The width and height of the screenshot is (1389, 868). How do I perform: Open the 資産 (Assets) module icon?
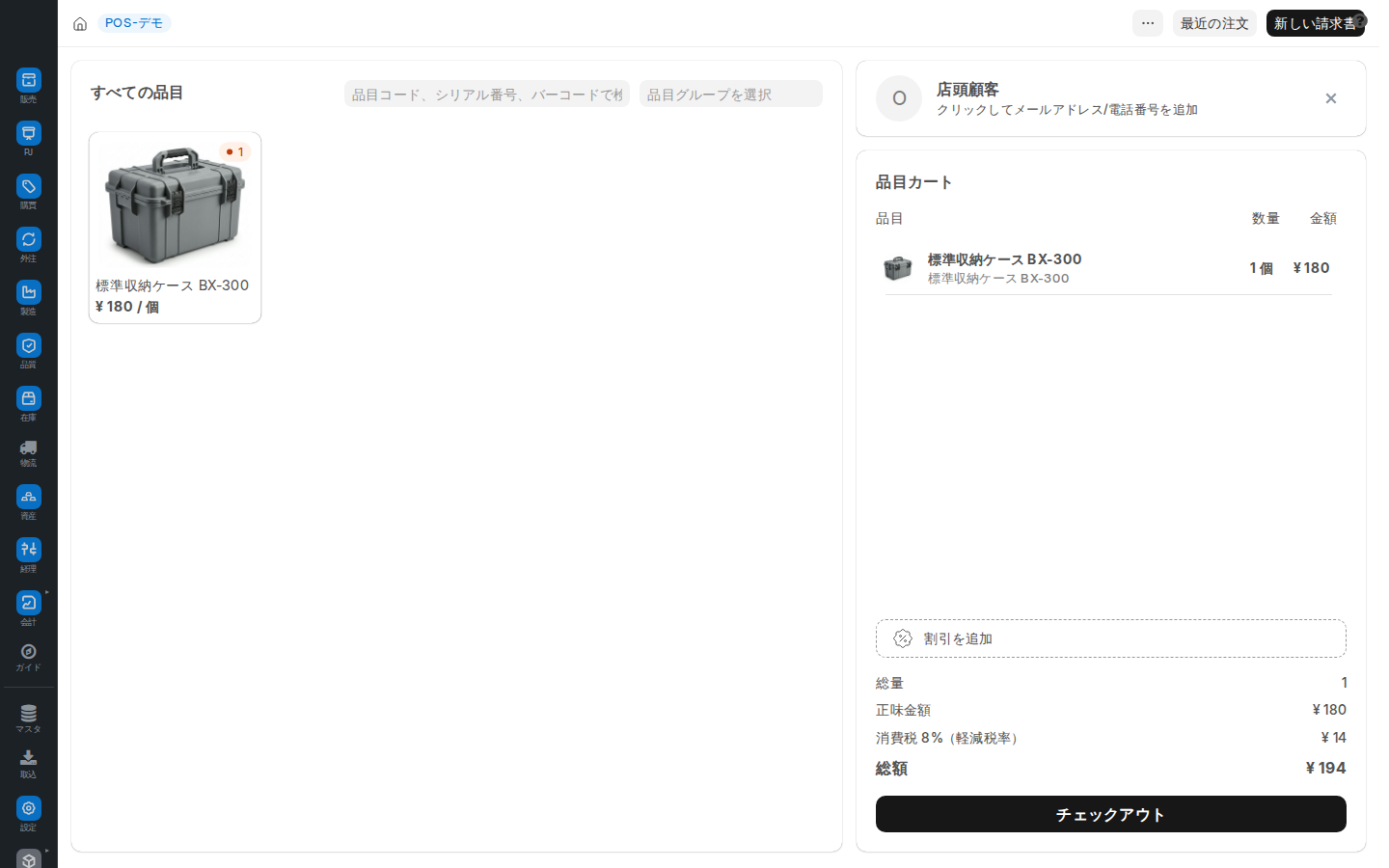coord(29,497)
